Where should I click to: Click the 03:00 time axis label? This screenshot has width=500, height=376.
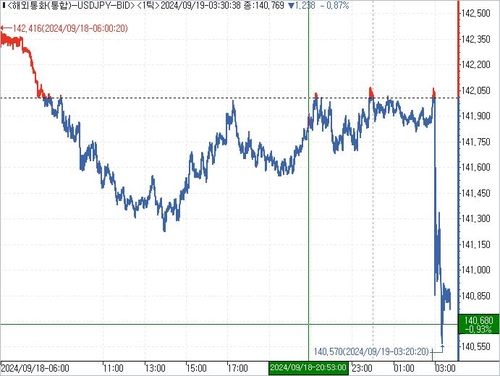point(445,368)
